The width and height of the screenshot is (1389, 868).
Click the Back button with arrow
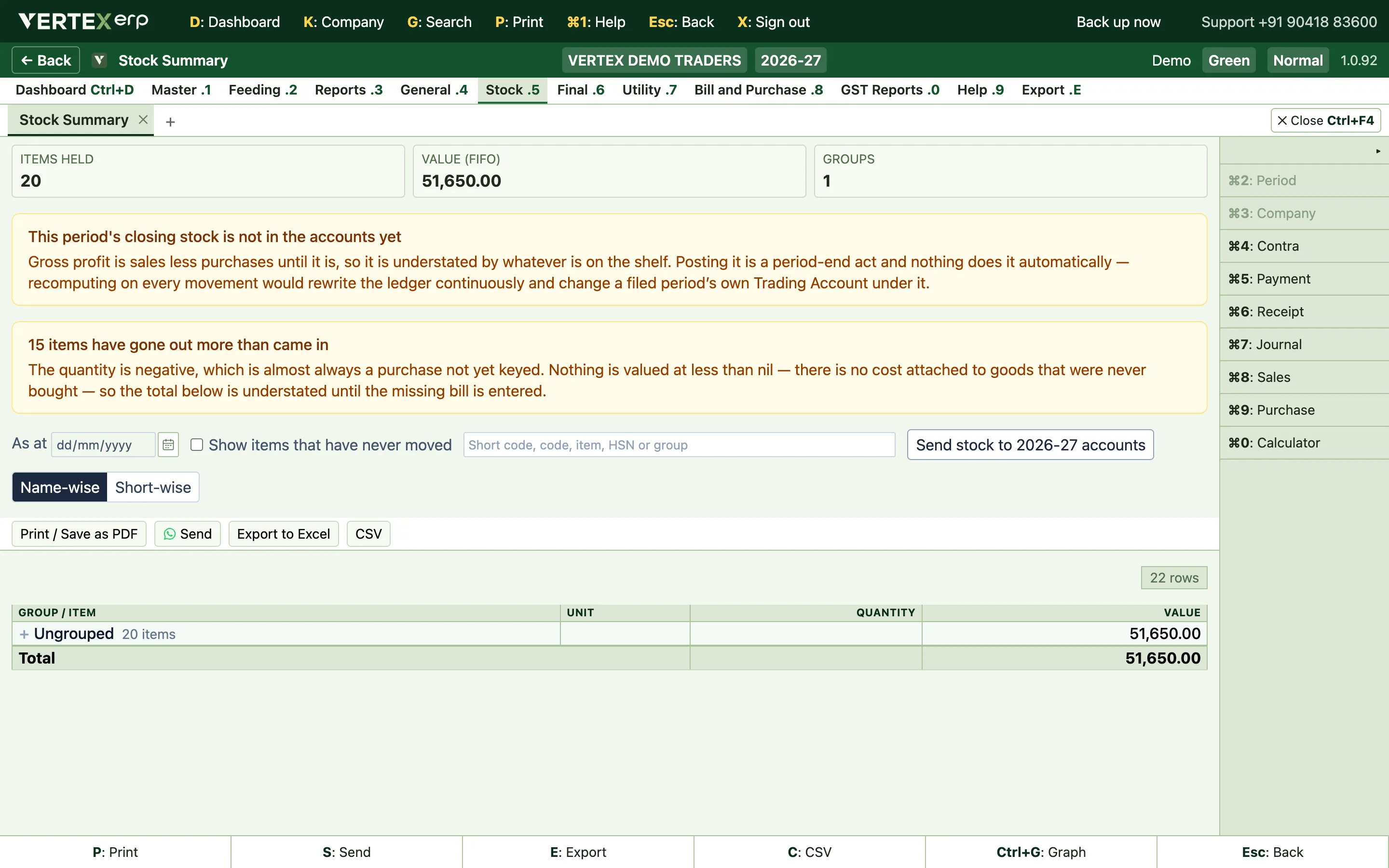click(46, 60)
